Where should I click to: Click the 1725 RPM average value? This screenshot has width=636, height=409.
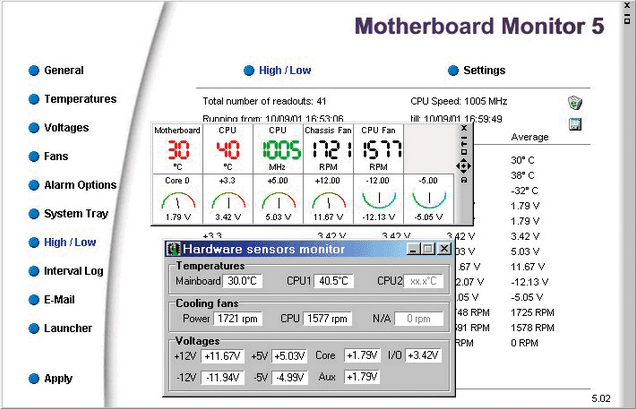click(533, 313)
